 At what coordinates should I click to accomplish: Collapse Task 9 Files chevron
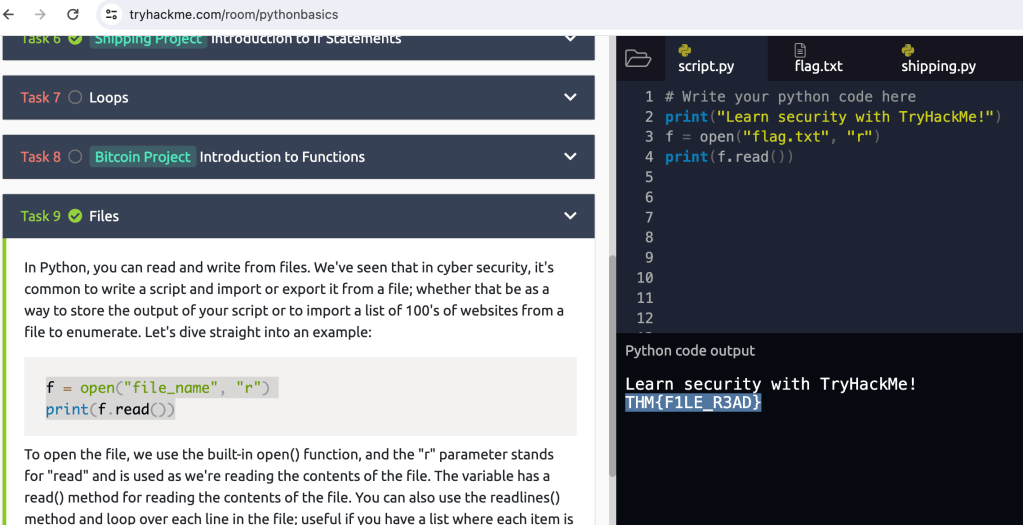tap(570, 216)
